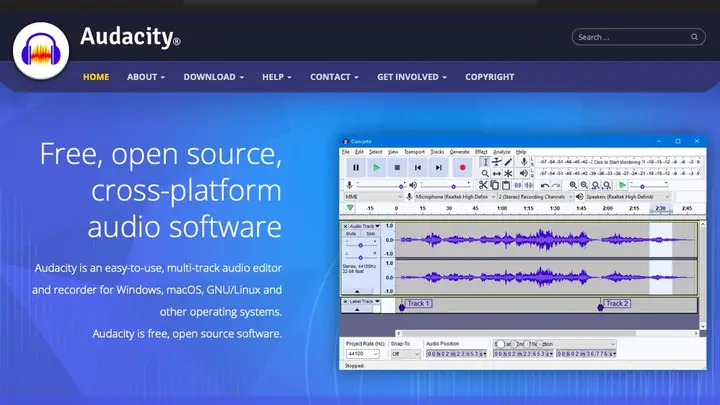The width and height of the screenshot is (720, 405).
Task: Select the Time Shift tool
Action: click(496, 174)
